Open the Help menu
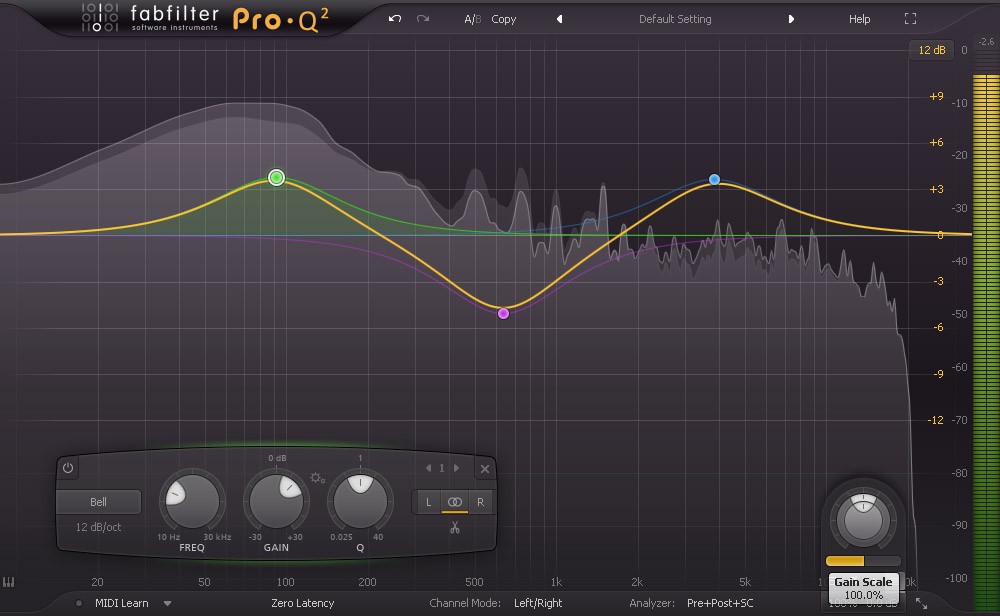This screenshot has width=1000, height=616. point(859,19)
